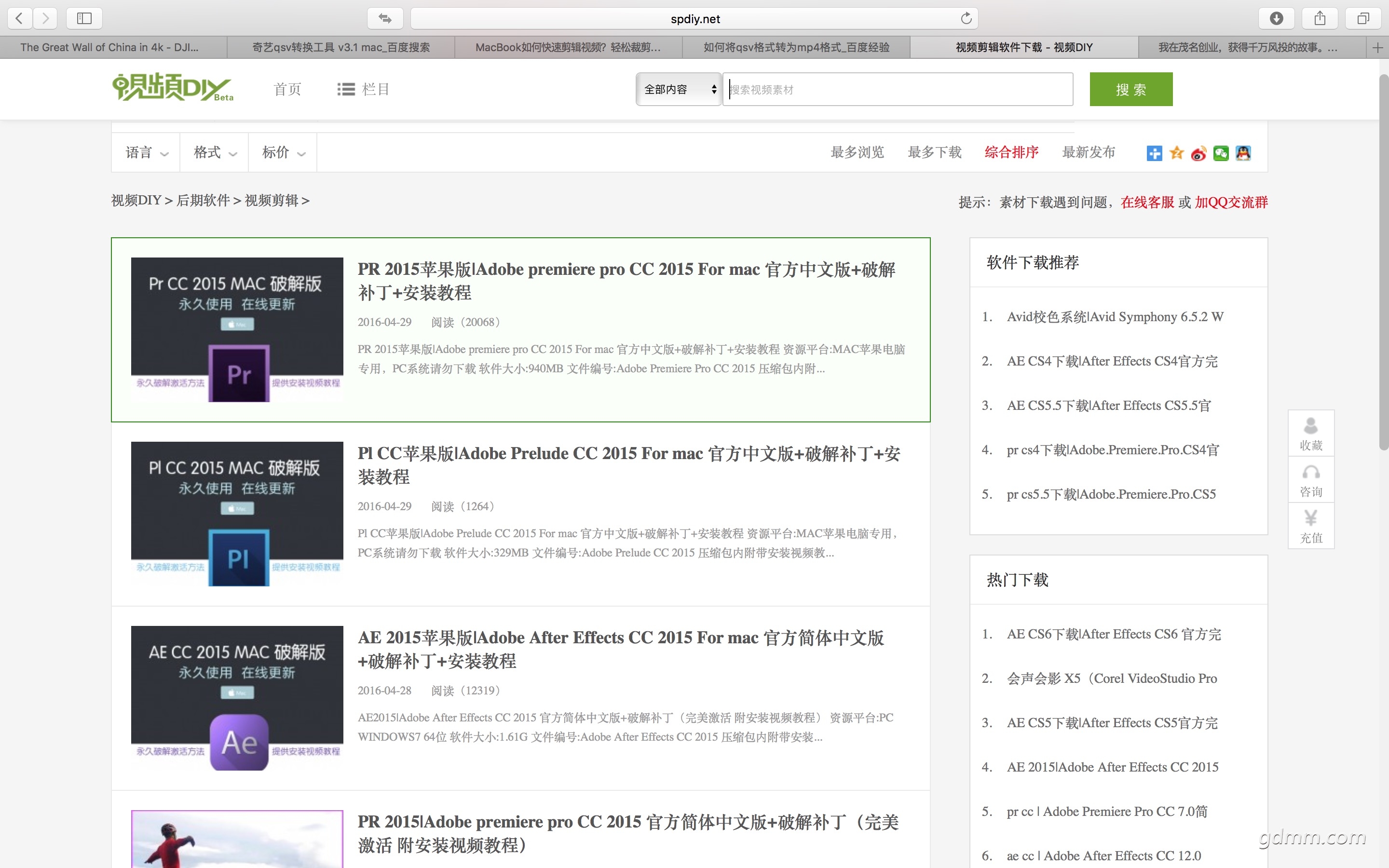Share via the WeChat icon
Viewport: 1389px width, 868px height.
[1221, 153]
